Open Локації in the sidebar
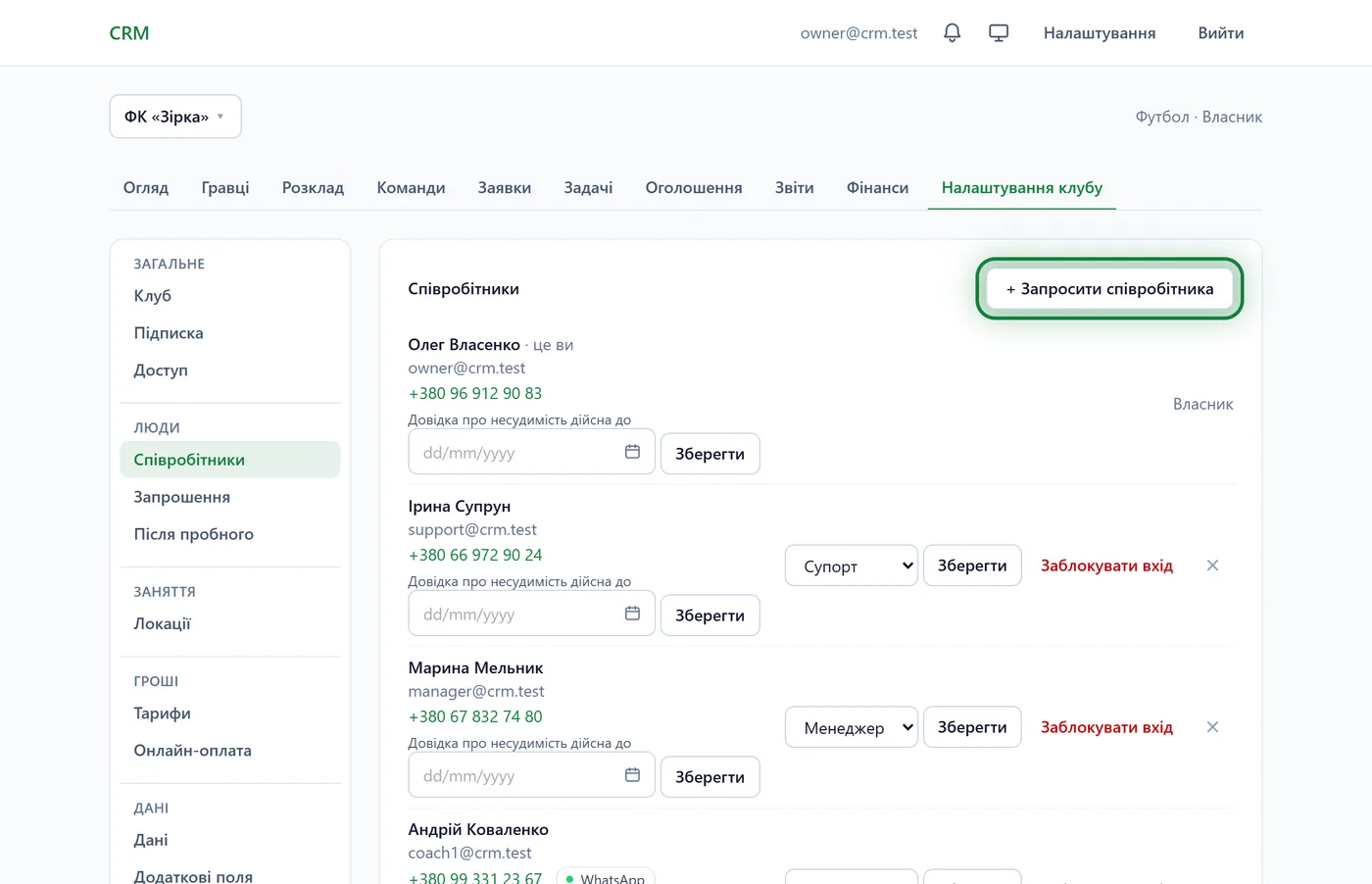The height and width of the screenshot is (884, 1372). [230, 624]
